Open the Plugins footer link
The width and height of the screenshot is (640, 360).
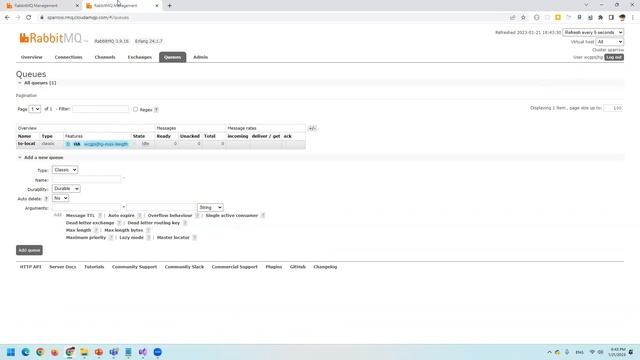[274, 267]
